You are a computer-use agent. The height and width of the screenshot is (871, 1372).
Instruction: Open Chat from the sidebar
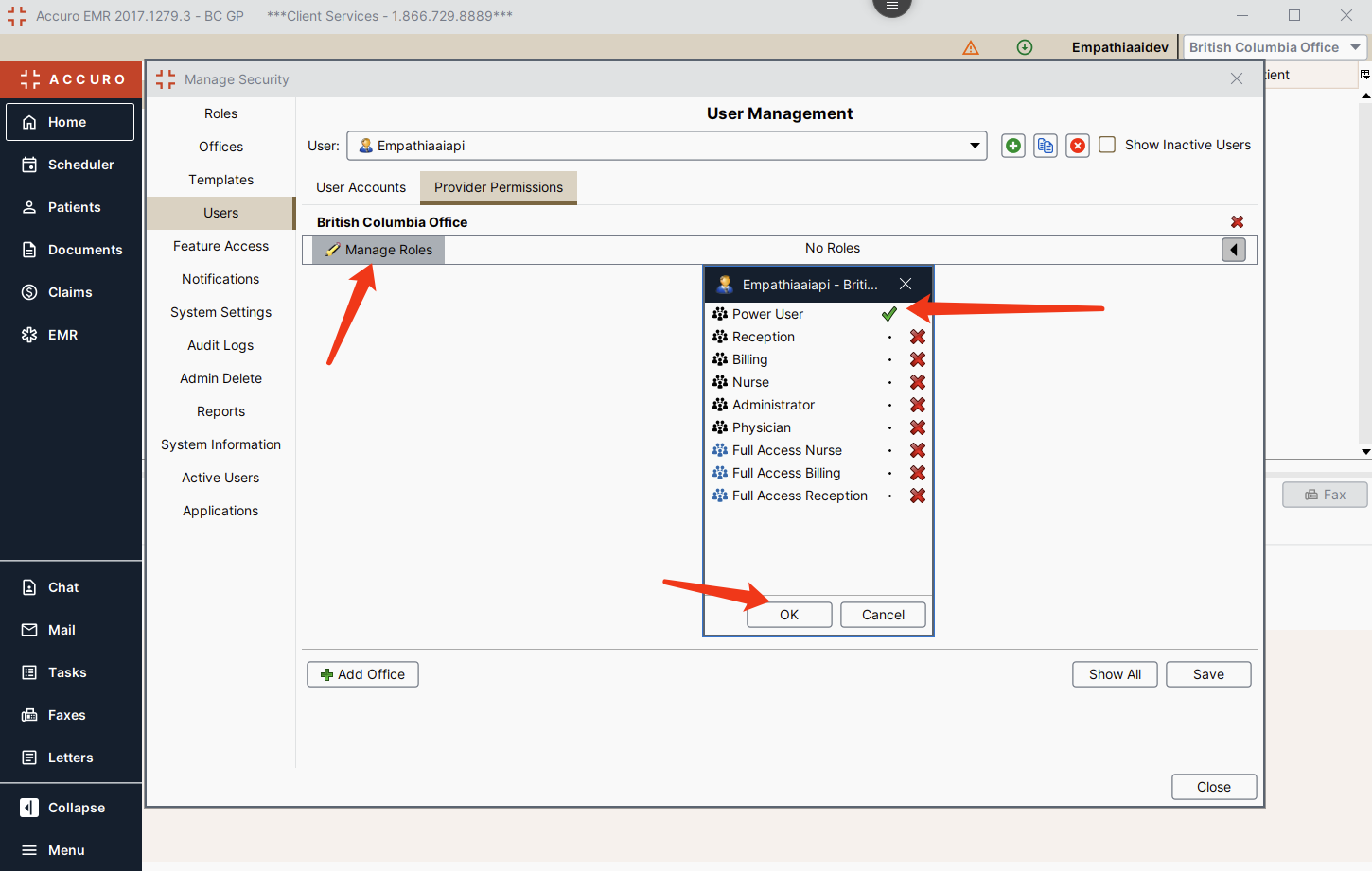(70, 587)
